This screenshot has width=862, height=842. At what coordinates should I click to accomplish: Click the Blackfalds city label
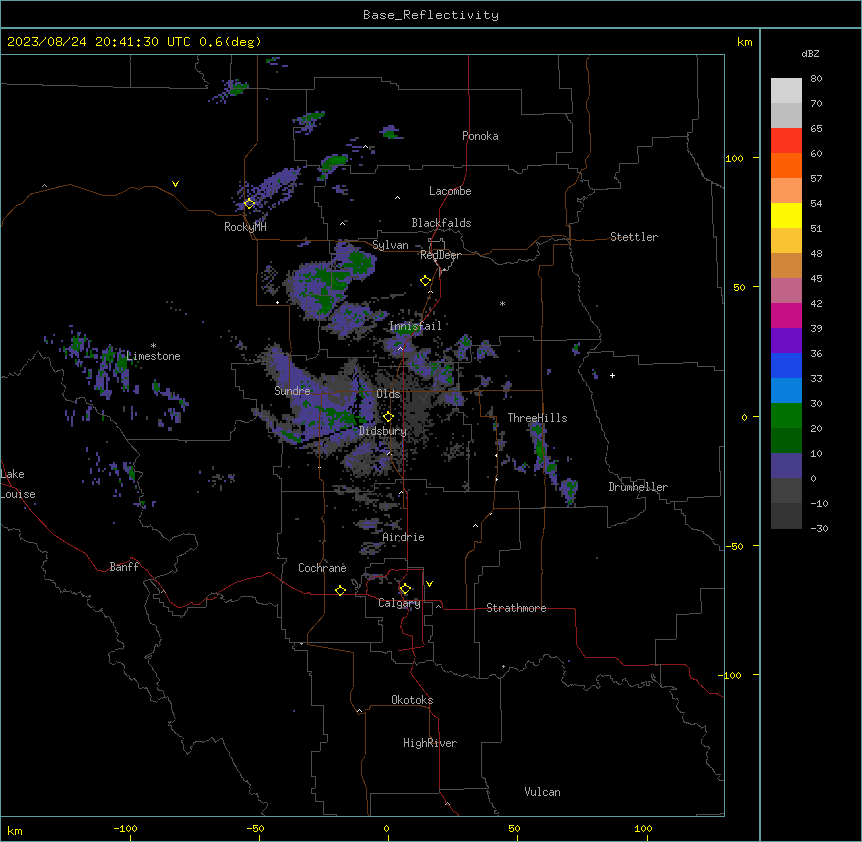click(x=441, y=223)
